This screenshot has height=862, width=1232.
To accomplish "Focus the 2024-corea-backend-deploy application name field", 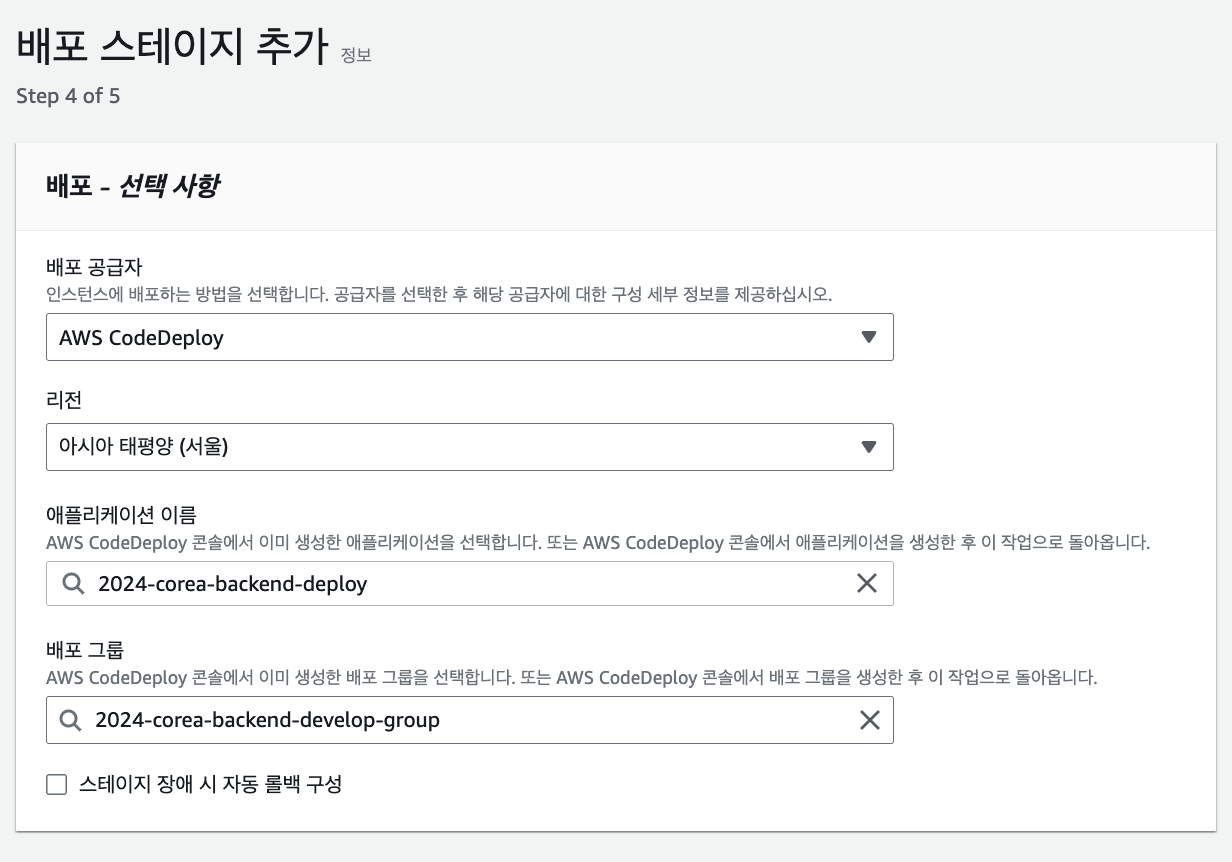I will 450,584.
